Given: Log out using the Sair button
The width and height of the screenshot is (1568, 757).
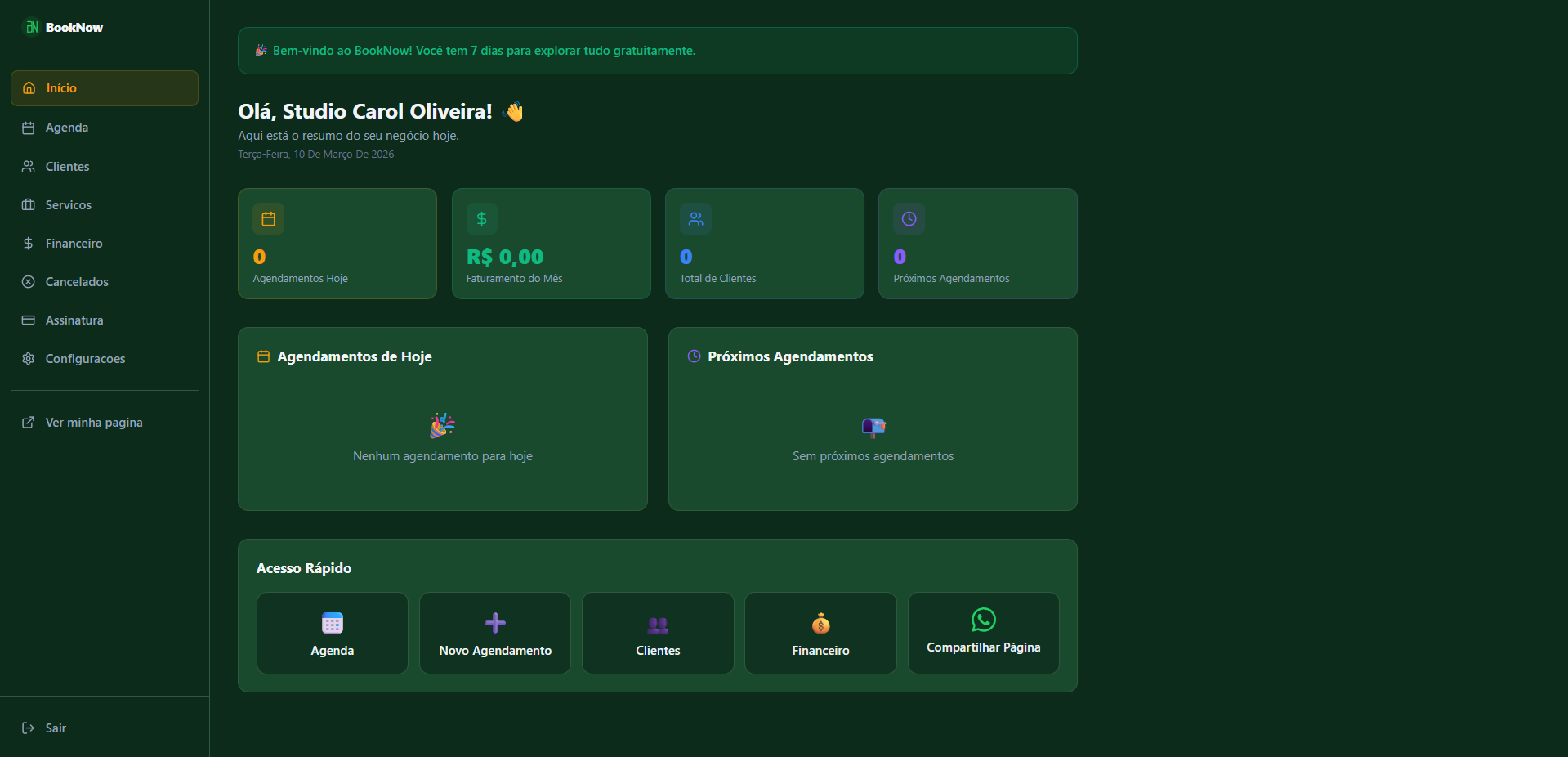Looking at the screenshot, I should click(x=55, y=728).
